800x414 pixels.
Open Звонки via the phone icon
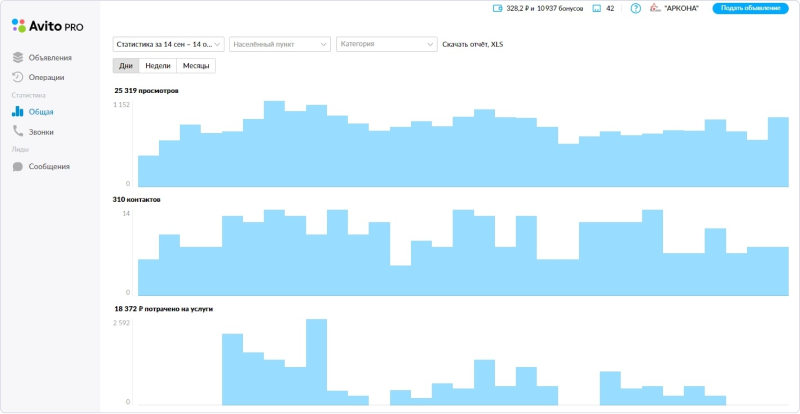click(x=18, y=131)
